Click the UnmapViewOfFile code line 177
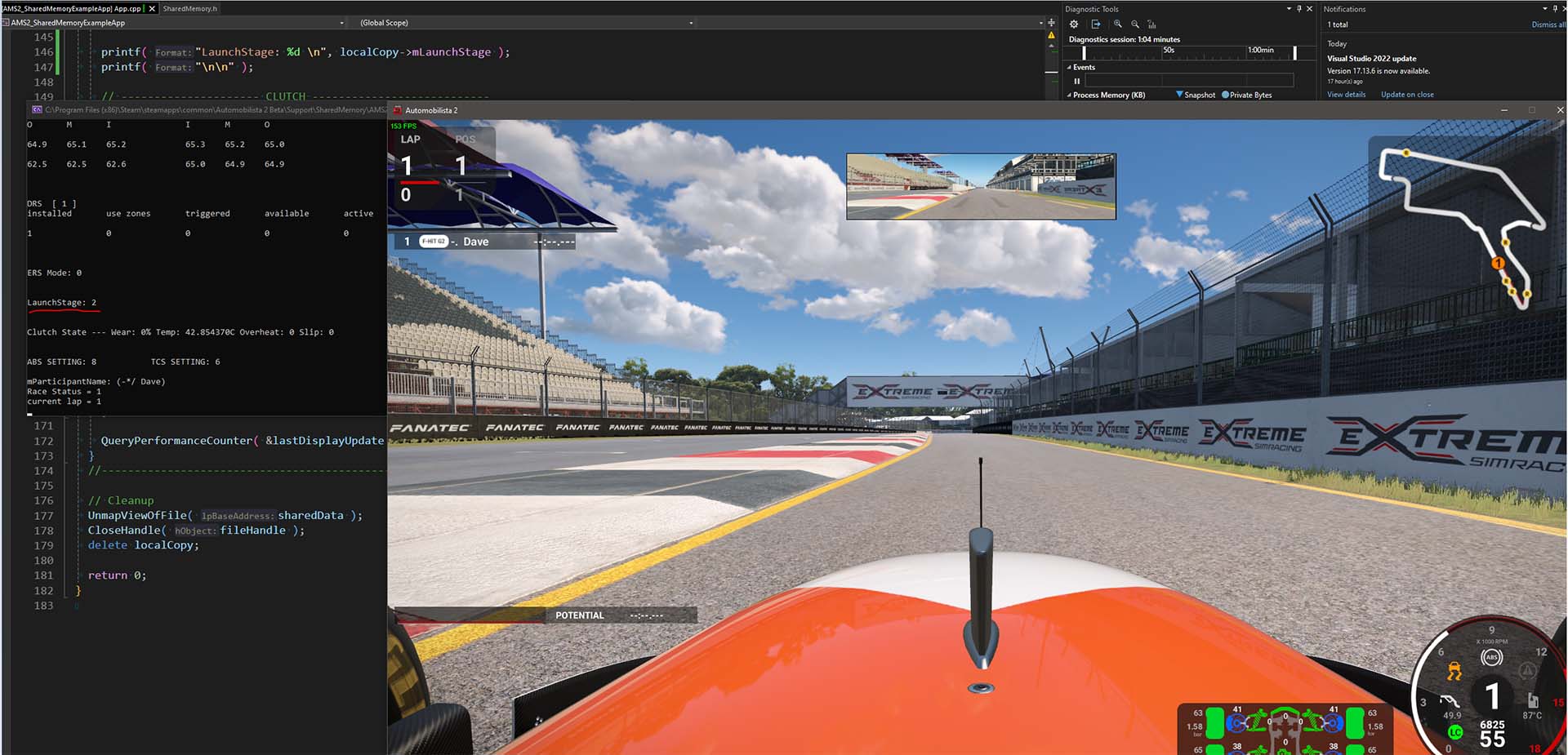 click(x=225, y=516)
